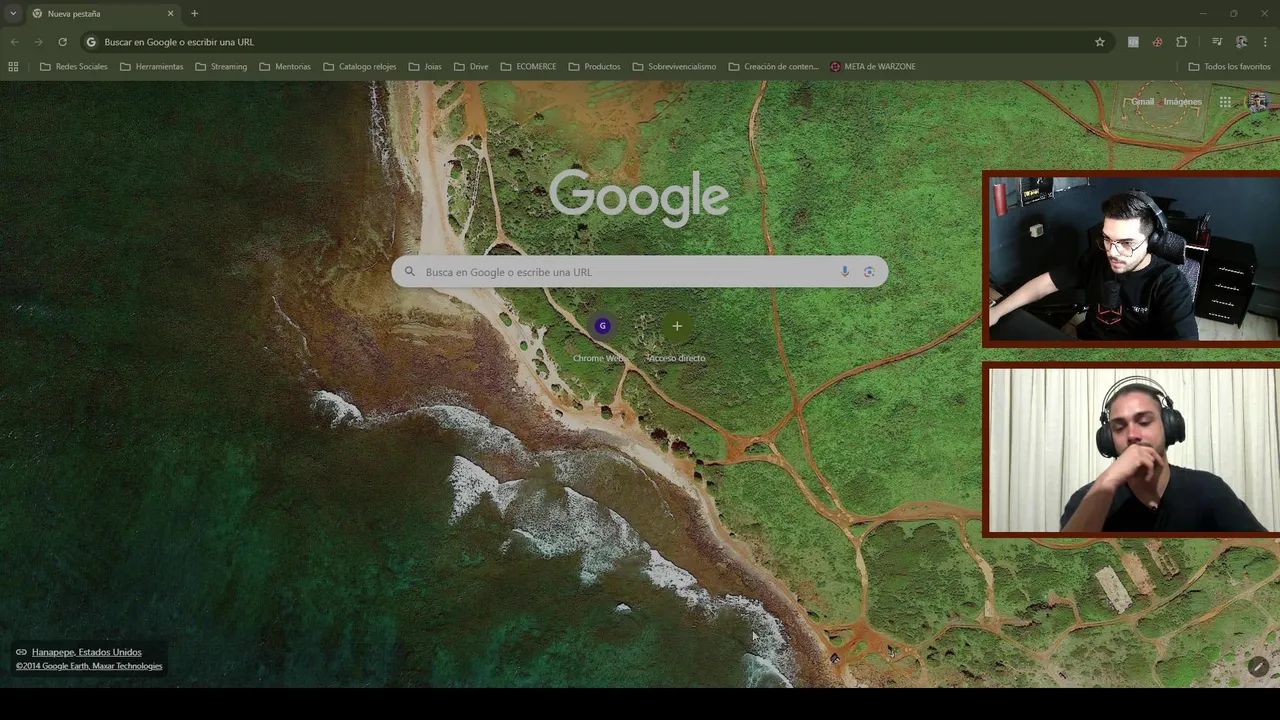Open Chrome three-dot menu
The image size is (1280, 720).
(1265, 42)
